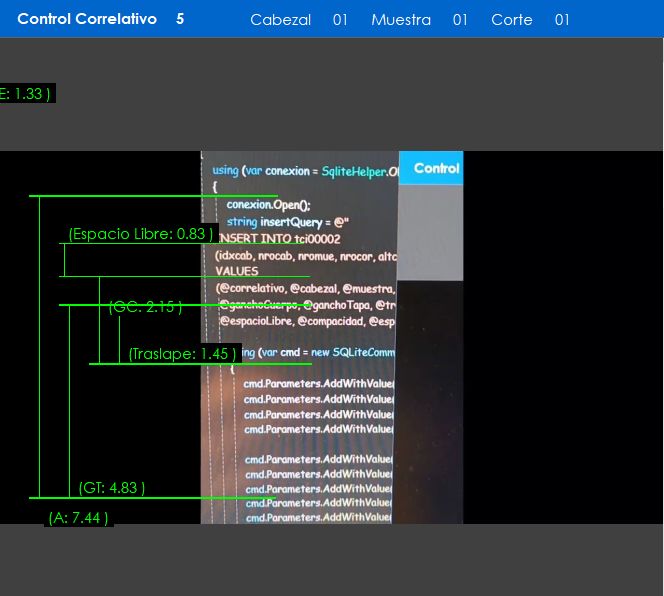Click the blue Control header inside the image
Screen dimensions: 664x596
click(431, 168)
